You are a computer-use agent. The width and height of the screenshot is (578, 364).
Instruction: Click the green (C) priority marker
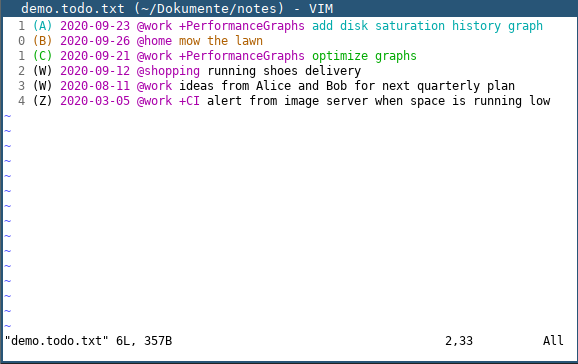(42, 56)
